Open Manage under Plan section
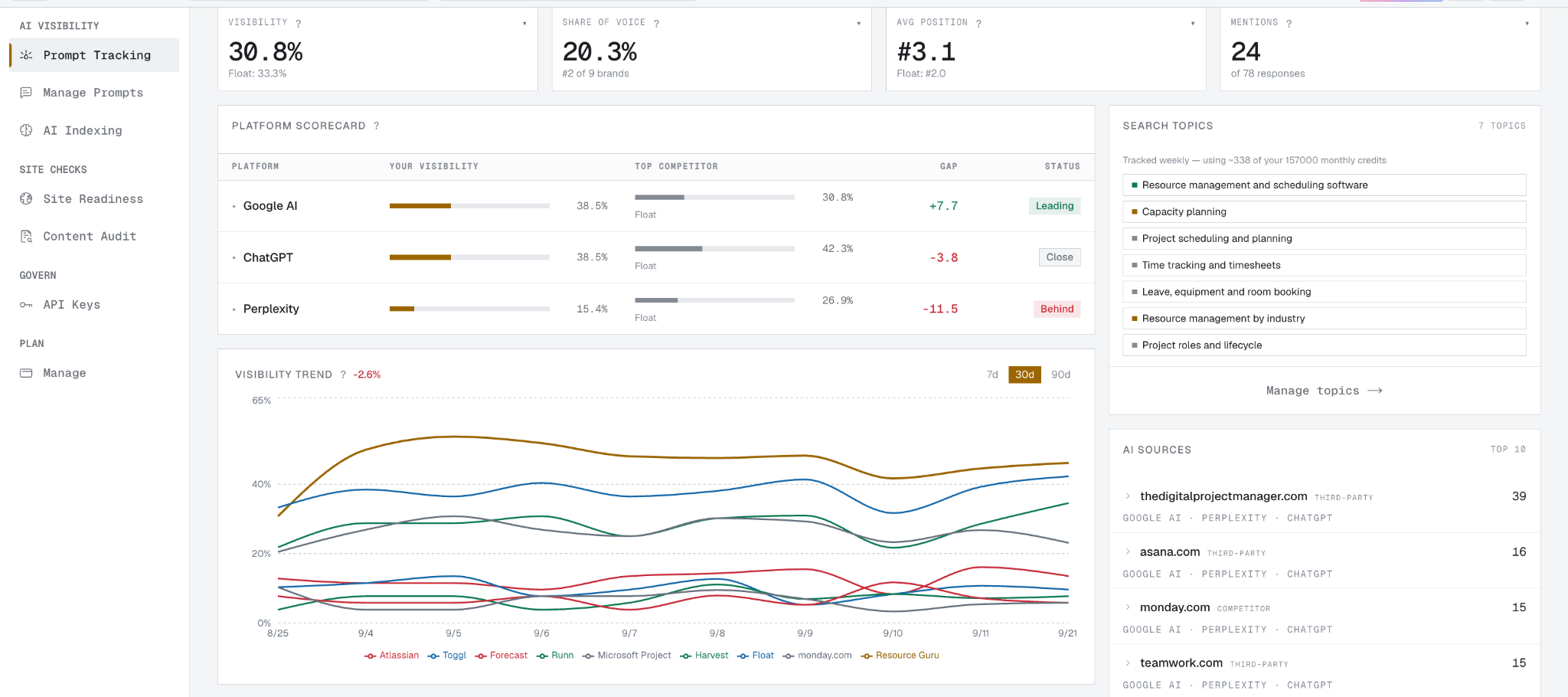Viewport: 1568px width, 697px height. click(94, 373)
